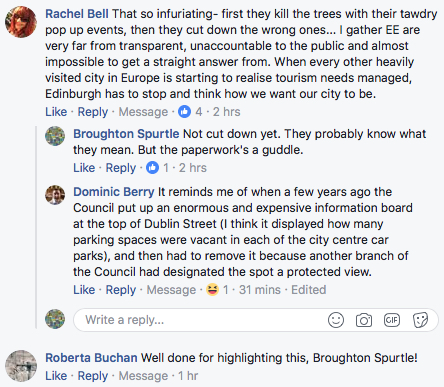
Task: Click in the Write a reply field
Action: pos(200,320)
